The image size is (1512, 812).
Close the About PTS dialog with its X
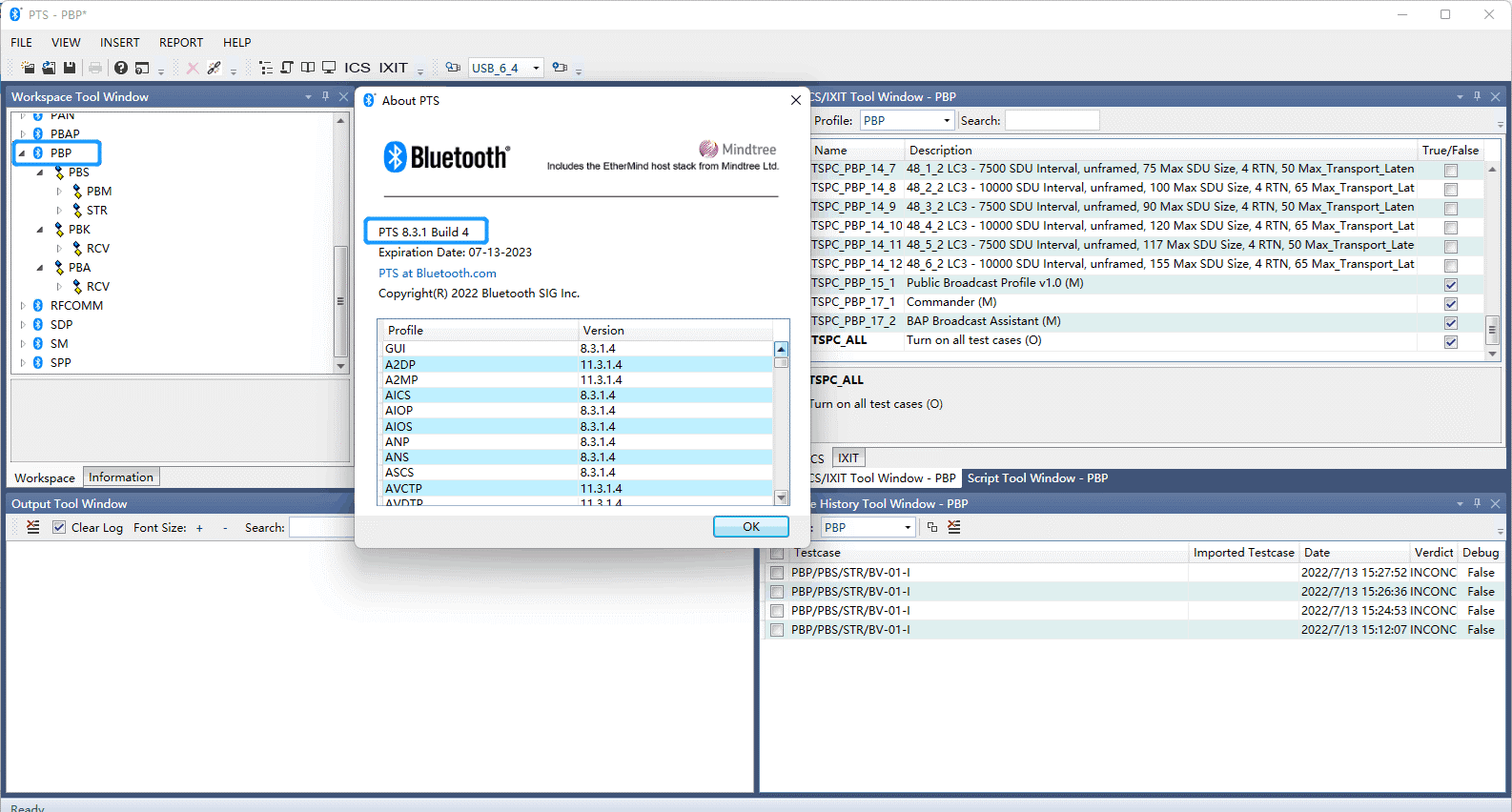pos(796,100)
